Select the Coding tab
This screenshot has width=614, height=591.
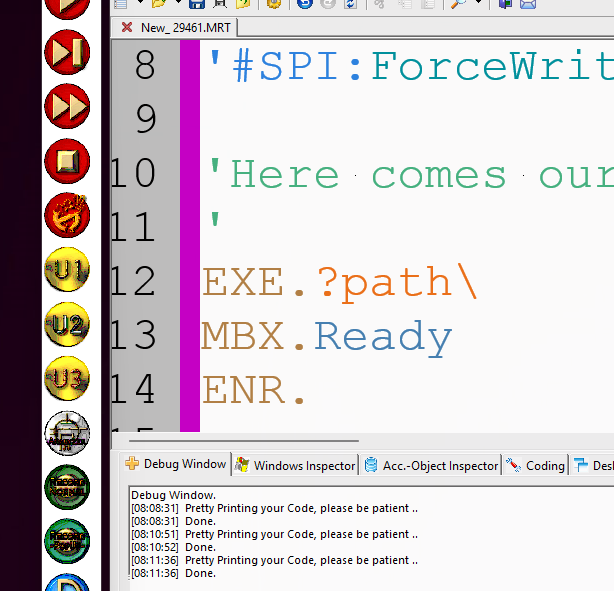536,465
